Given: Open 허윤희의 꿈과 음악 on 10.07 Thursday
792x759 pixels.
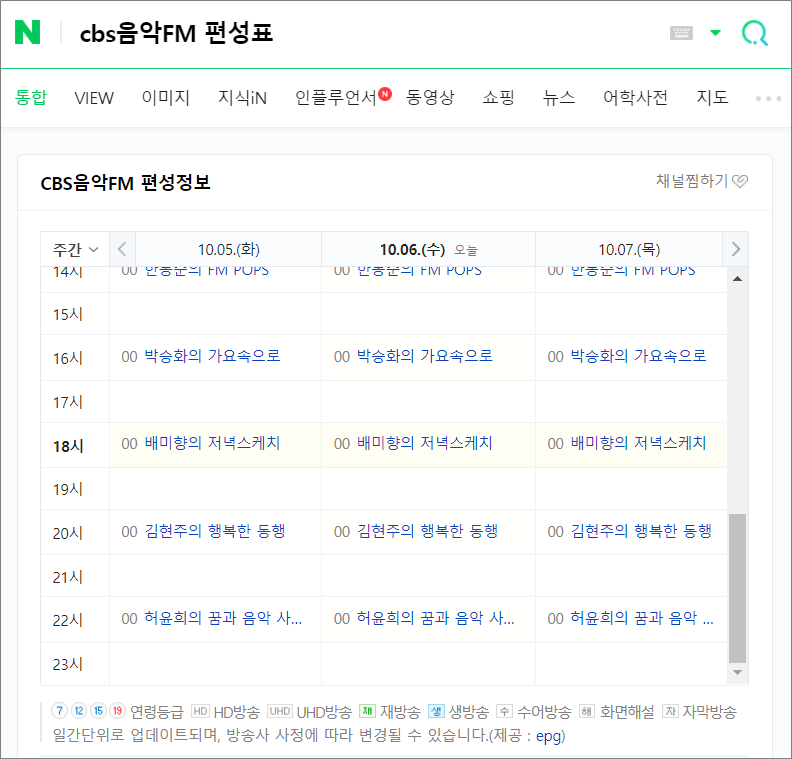Looking at the screenshot, I should coord(642,618).
